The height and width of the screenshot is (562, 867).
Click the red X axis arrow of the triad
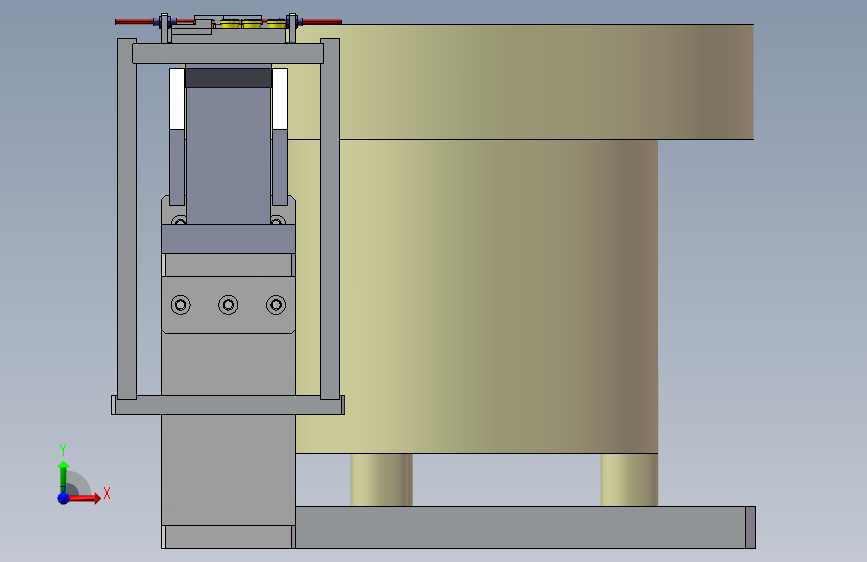pyautogui.click(x=83, y=498)
